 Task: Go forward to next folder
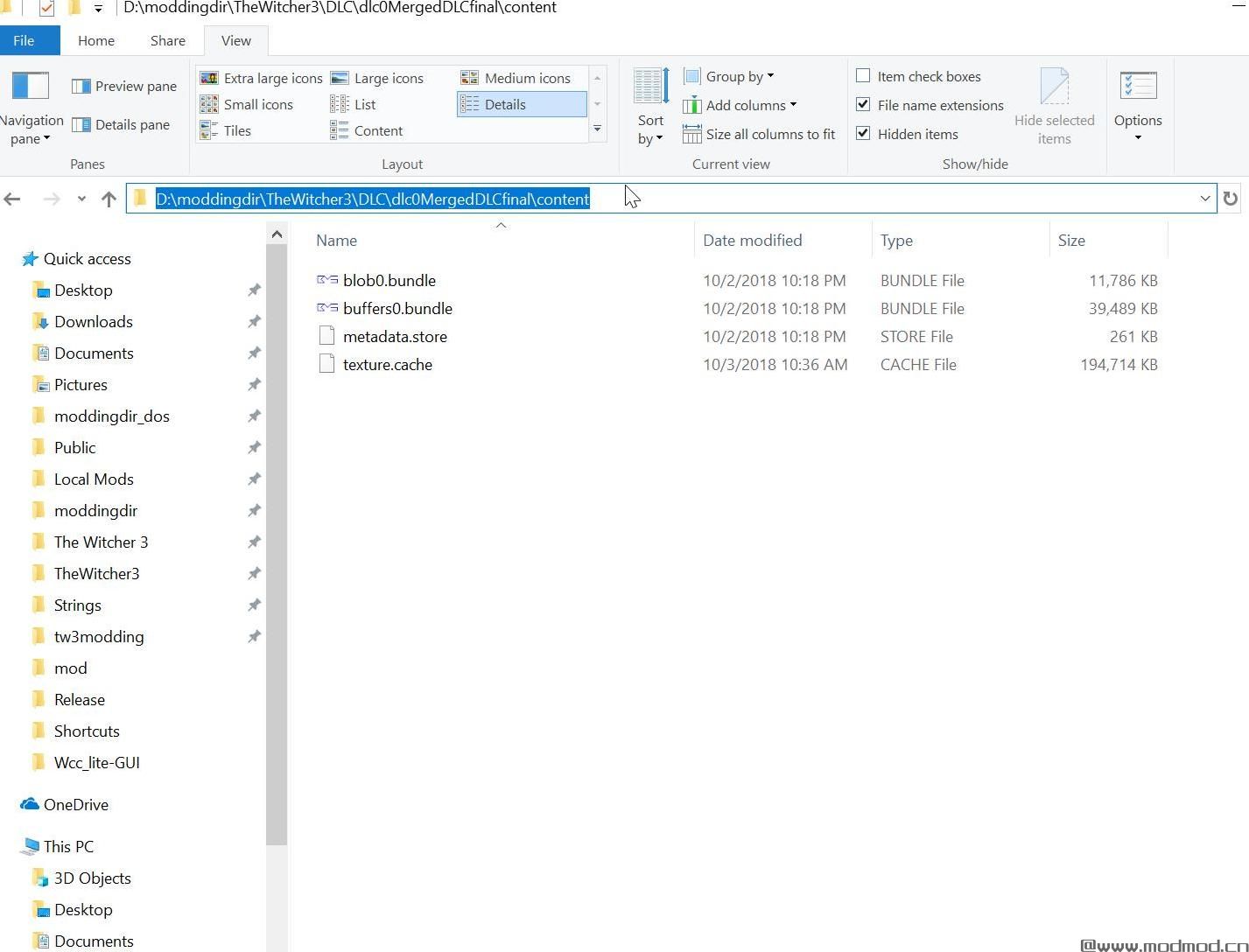(x=52, y=199)
